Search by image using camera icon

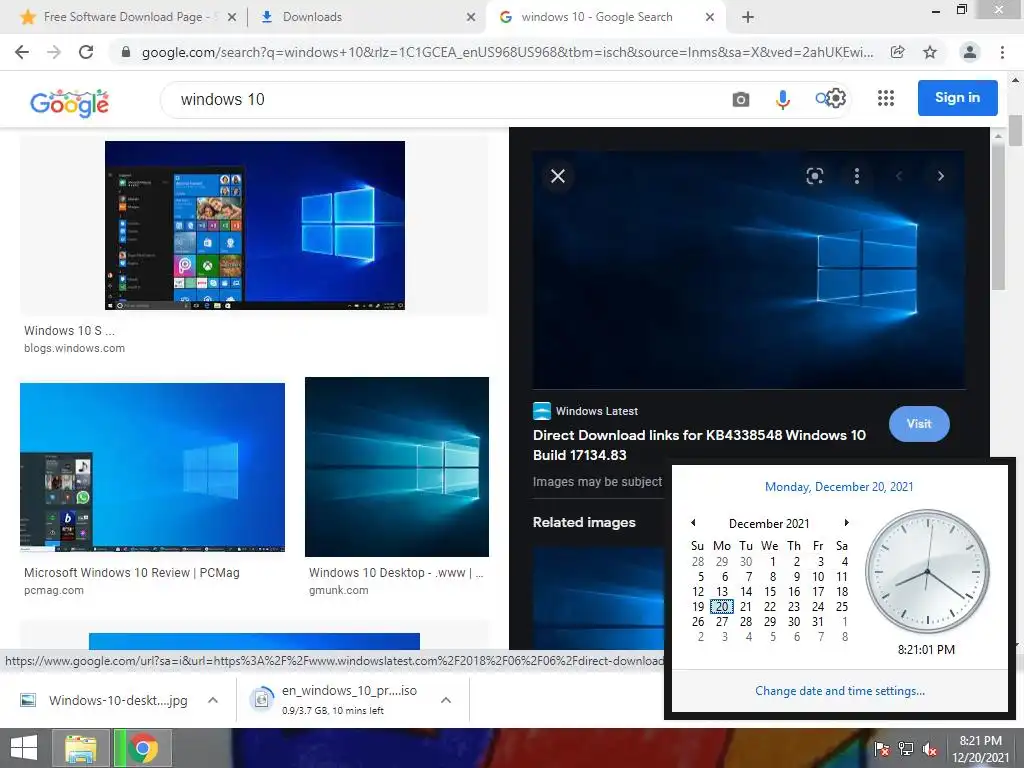click(741, 99)
